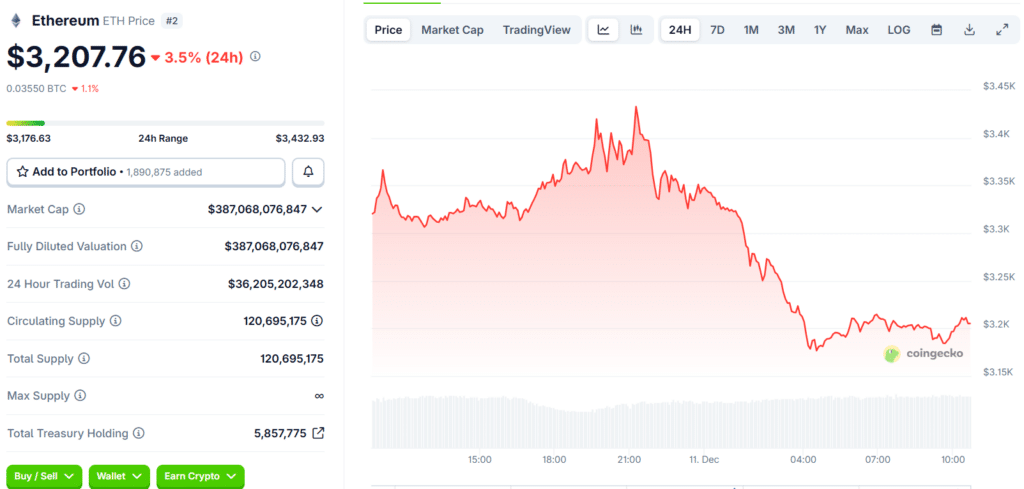Expand the Market Cap value chevron
1024x489 pixels.
317,209
